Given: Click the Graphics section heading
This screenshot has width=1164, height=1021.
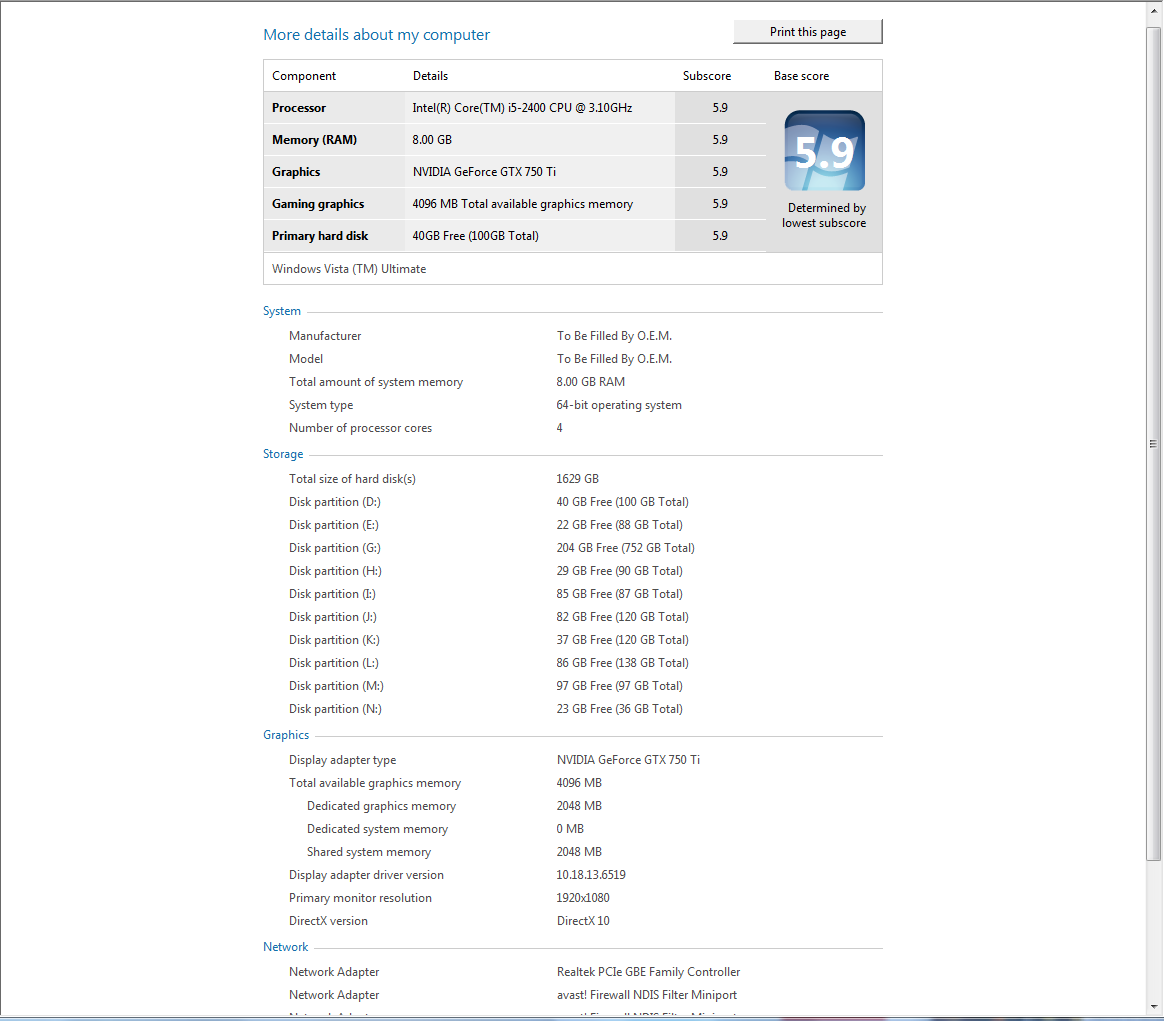Looking at the screenshot, I should [286, 734].
